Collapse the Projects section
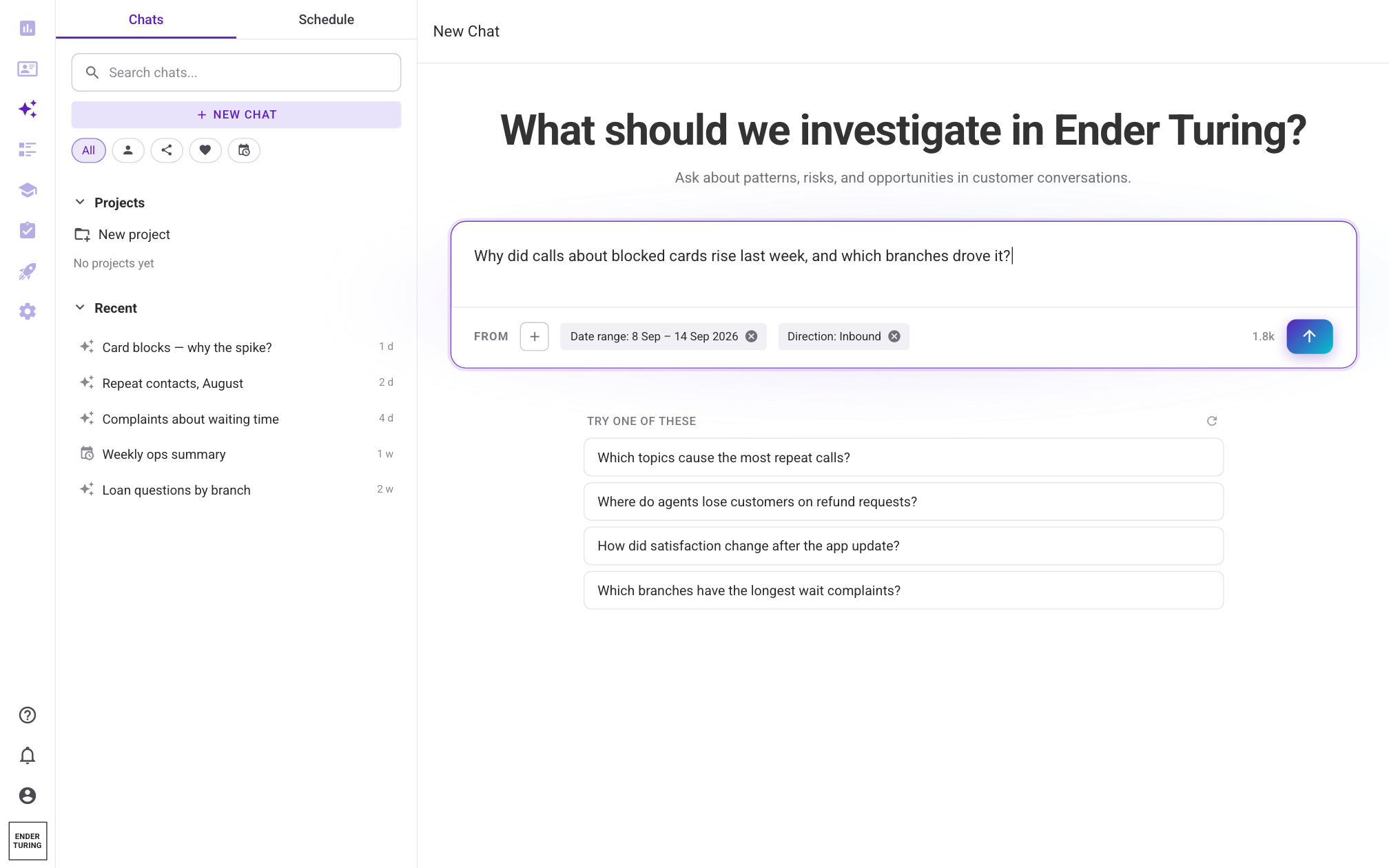 80,202
